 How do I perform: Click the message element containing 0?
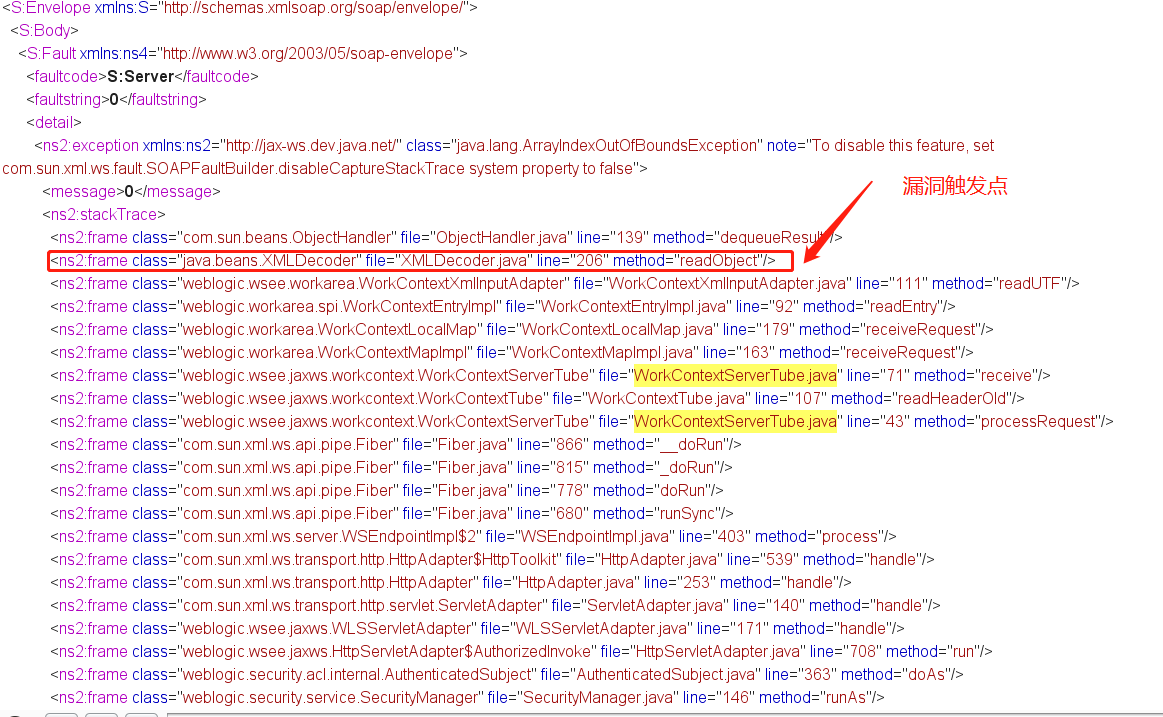point(131,191)
